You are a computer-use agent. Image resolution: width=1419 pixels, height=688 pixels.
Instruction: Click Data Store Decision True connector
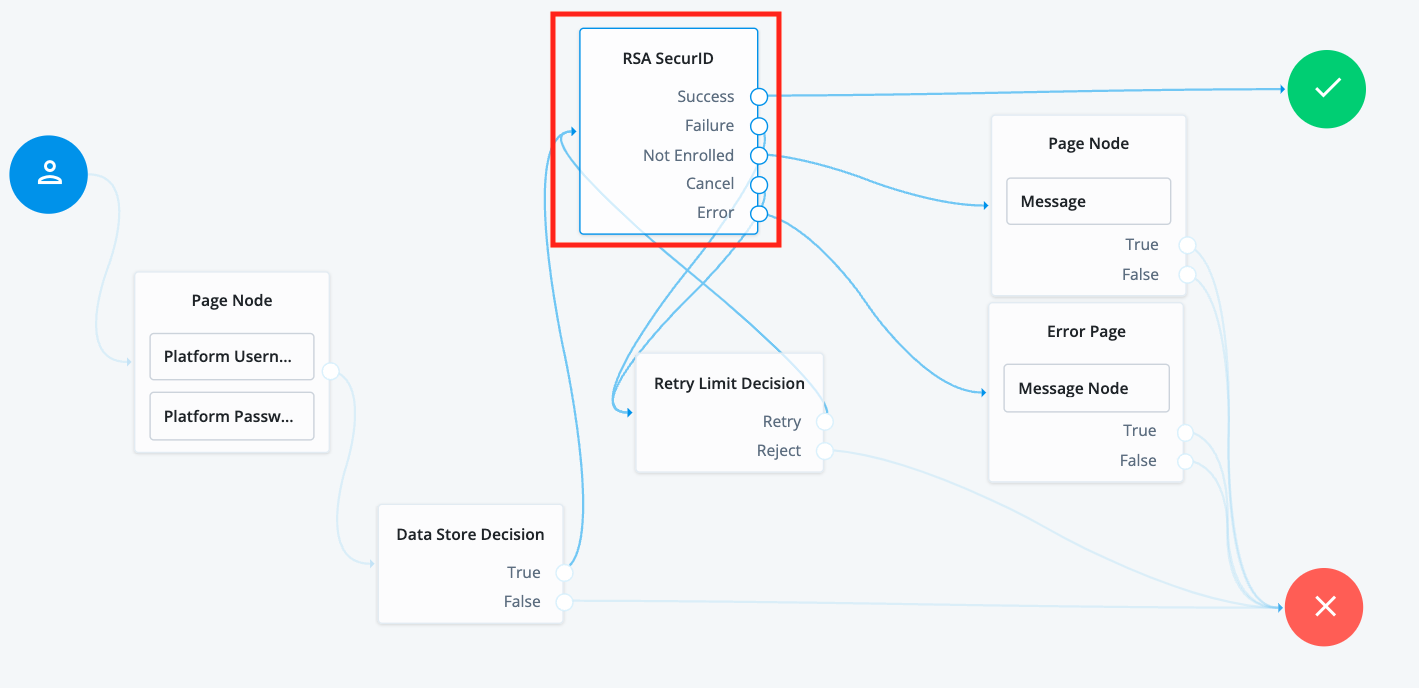tap(564, 573)
